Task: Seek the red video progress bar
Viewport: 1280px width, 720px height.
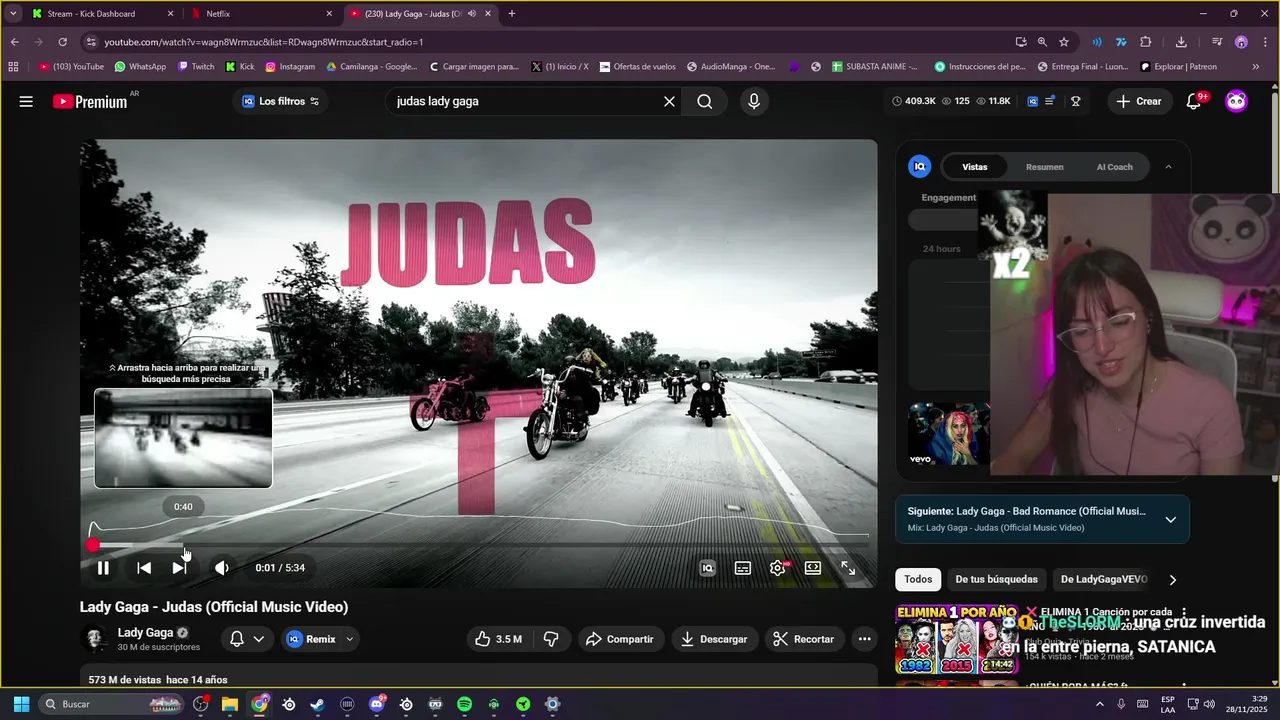Action: [x=480, y=545]
